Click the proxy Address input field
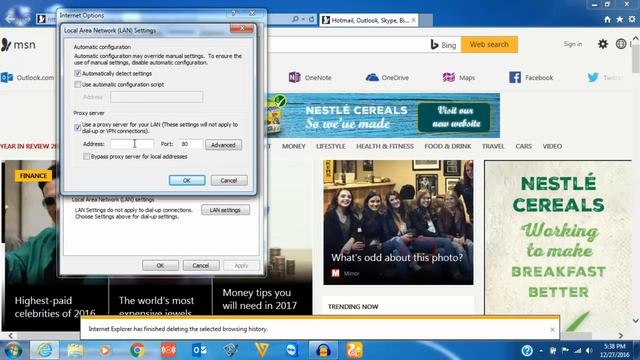The width and height of the screenshot is (640, 360). point(132,144)
